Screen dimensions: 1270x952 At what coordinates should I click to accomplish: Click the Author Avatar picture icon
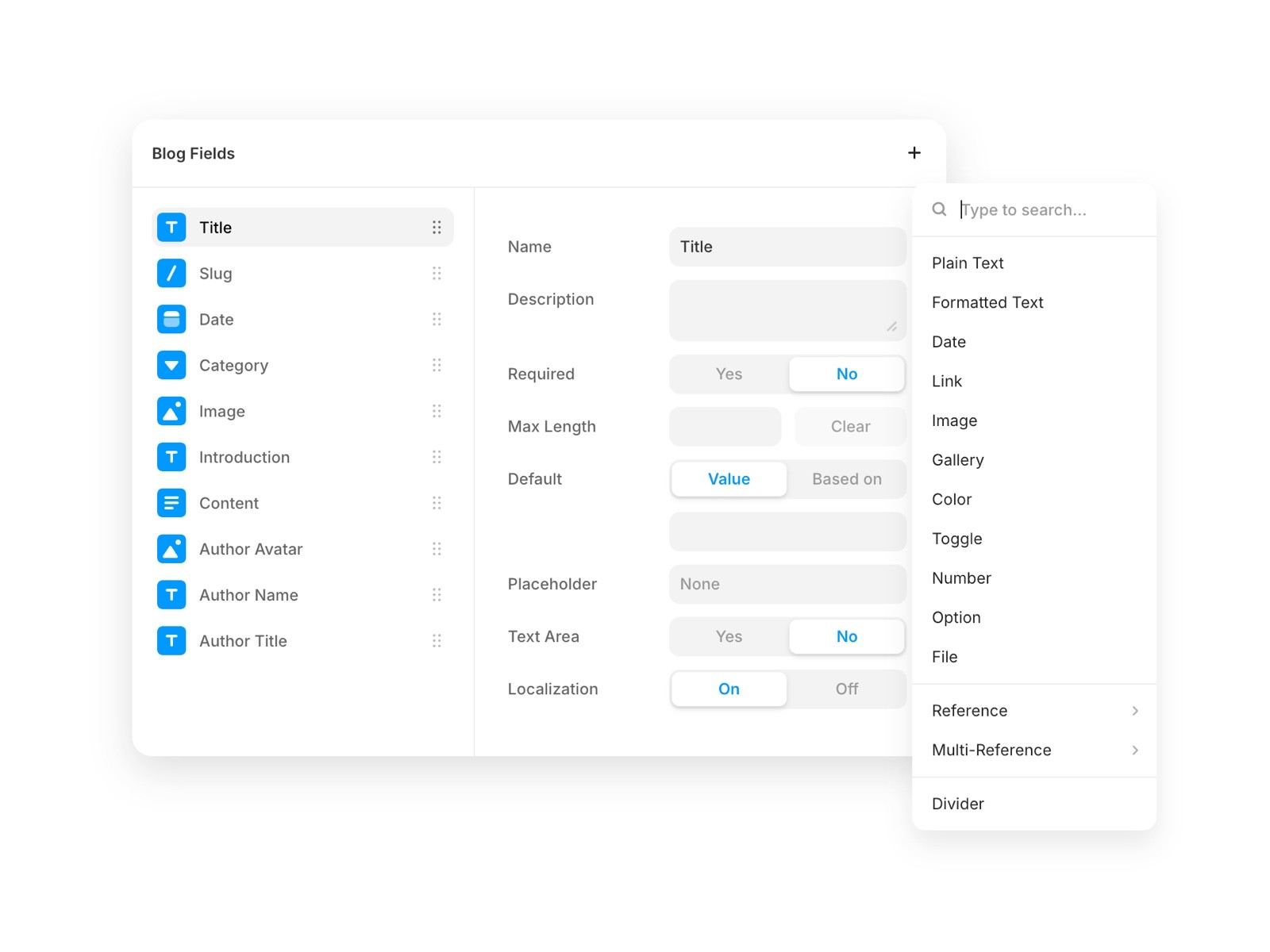pyautogui.click(x=171, y=548)
